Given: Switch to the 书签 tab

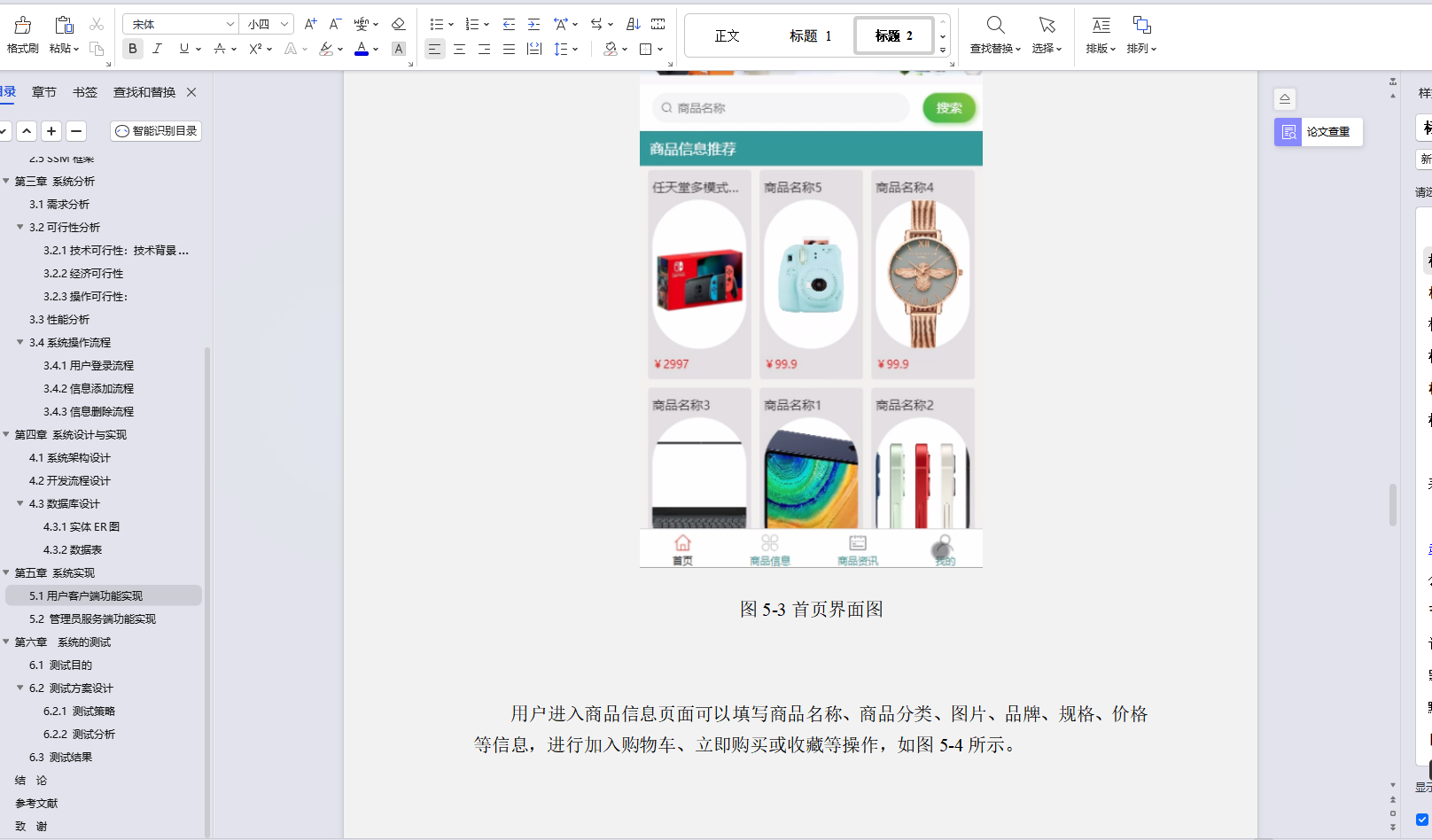Looking at the screenshot, I should pyautogui.click(x=83, y=91).
